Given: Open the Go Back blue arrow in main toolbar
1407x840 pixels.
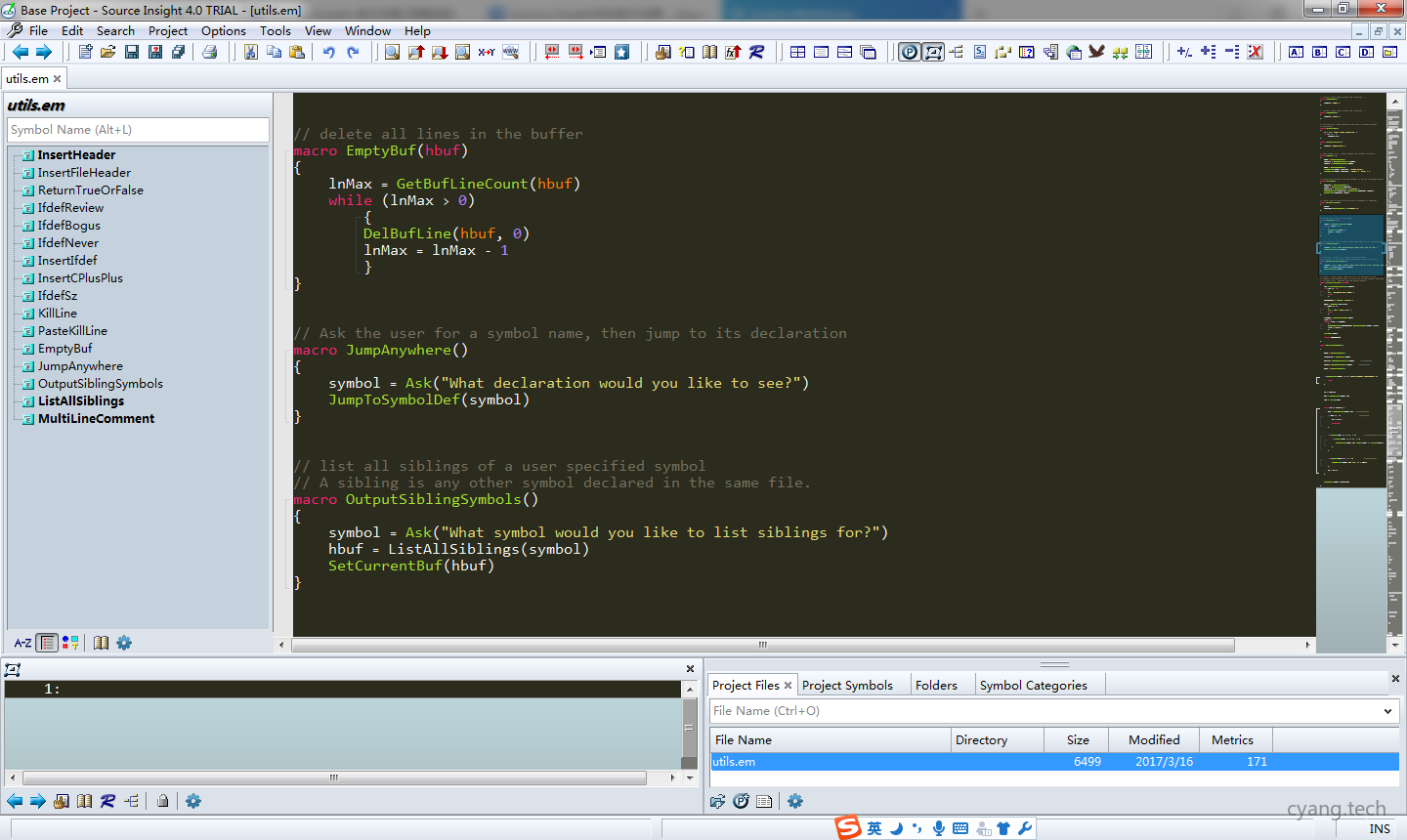Looking at the screenshot, I should pyautogui.click(x=21, y=52).
